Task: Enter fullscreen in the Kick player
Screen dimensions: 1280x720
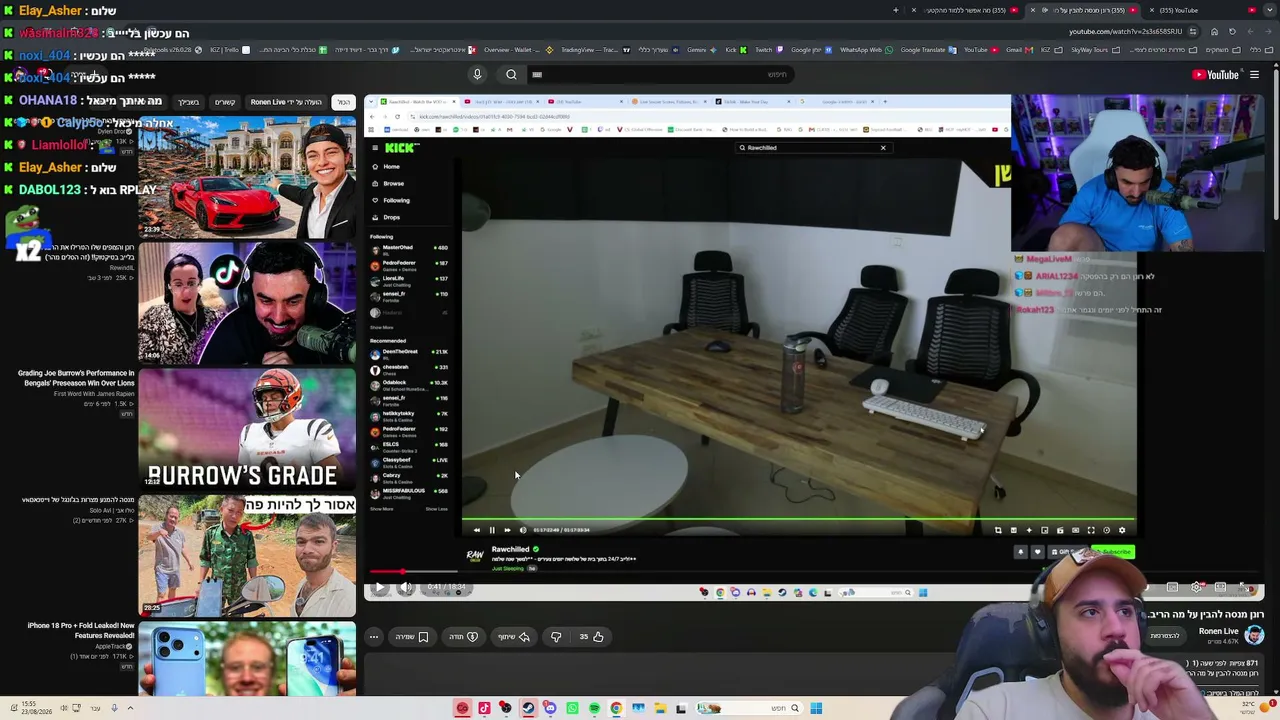Action: tap(1091, 530)
